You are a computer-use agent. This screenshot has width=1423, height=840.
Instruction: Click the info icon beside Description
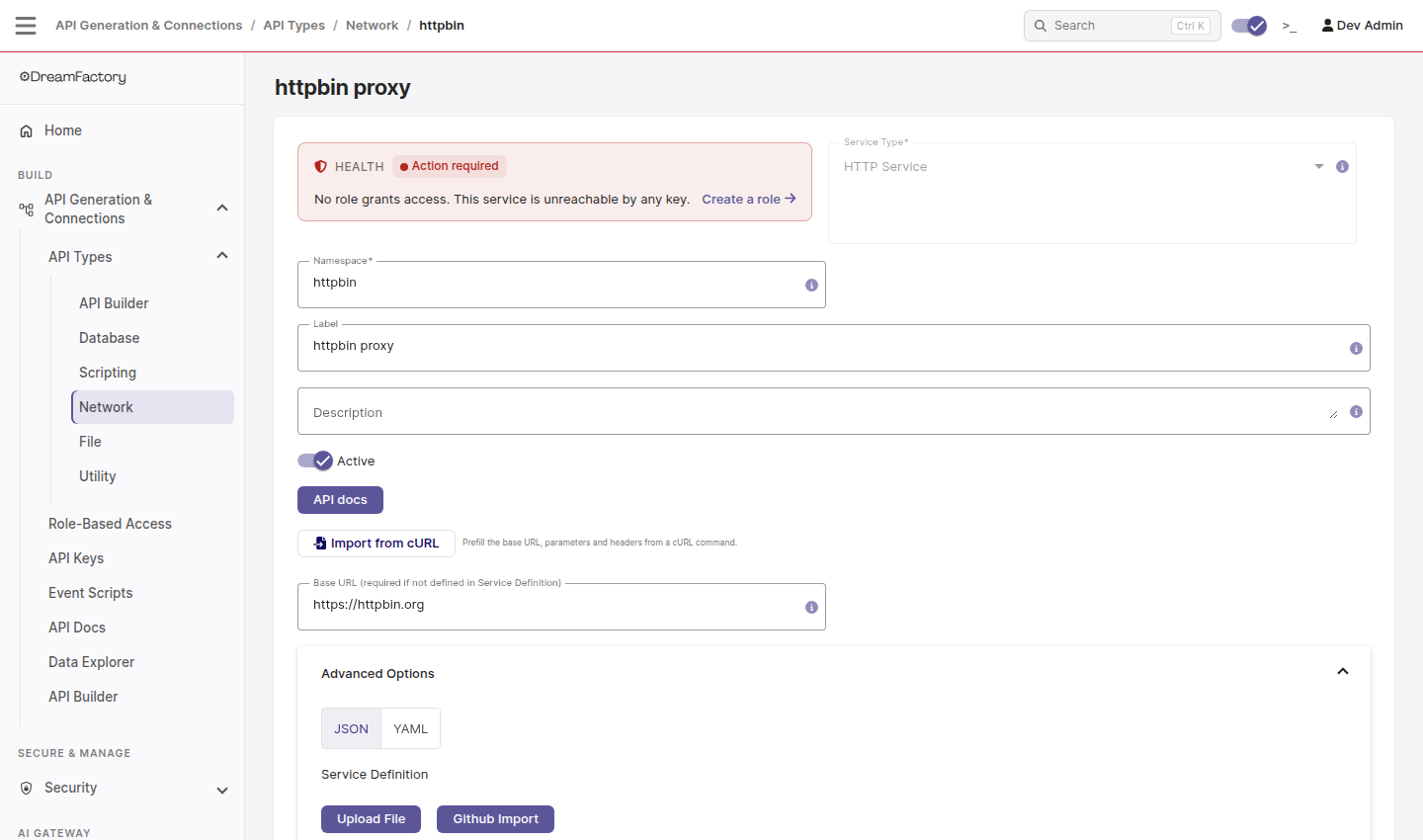(1356, 411)
